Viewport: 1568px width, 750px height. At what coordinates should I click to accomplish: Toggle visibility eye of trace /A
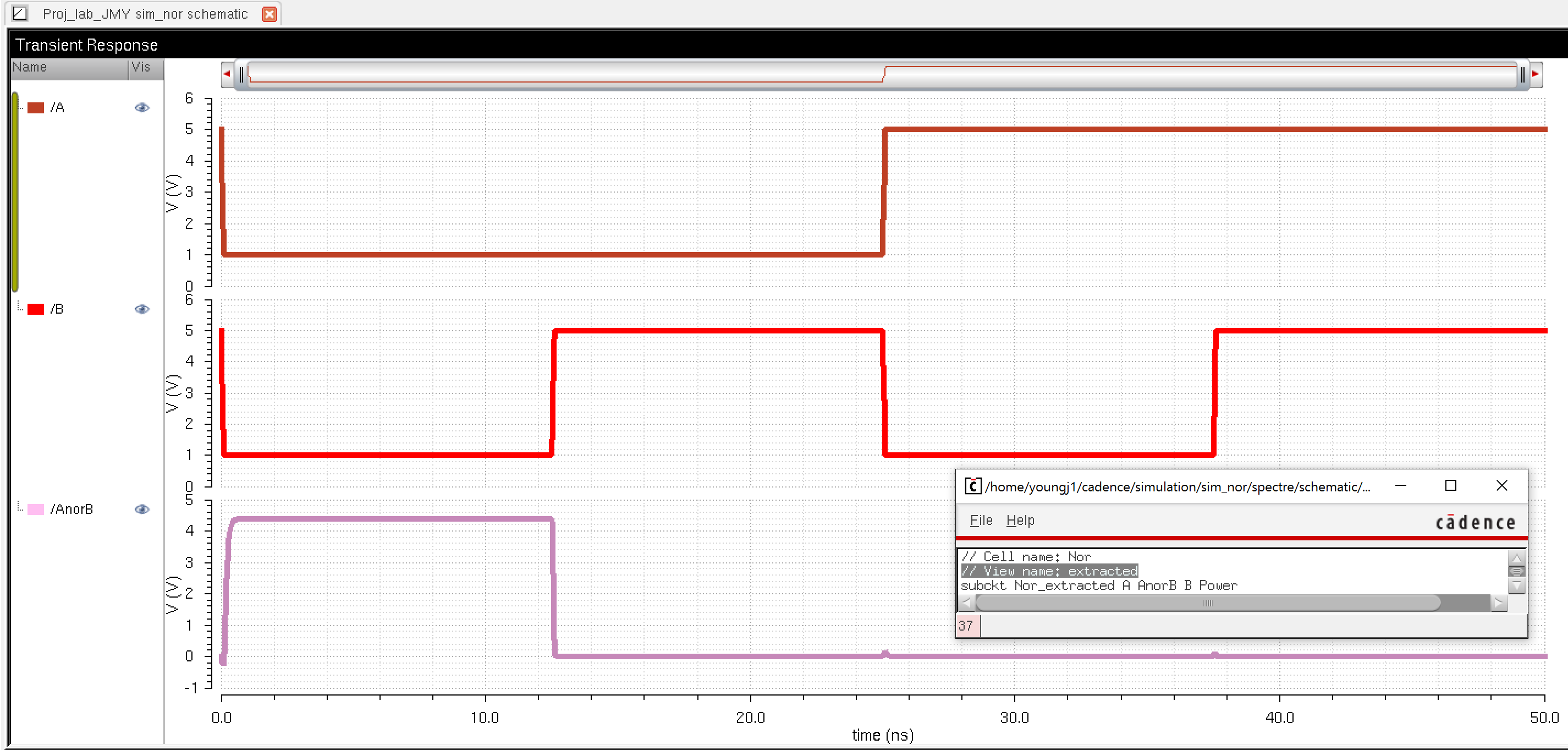pyautogui.click(x=142, y=108)
